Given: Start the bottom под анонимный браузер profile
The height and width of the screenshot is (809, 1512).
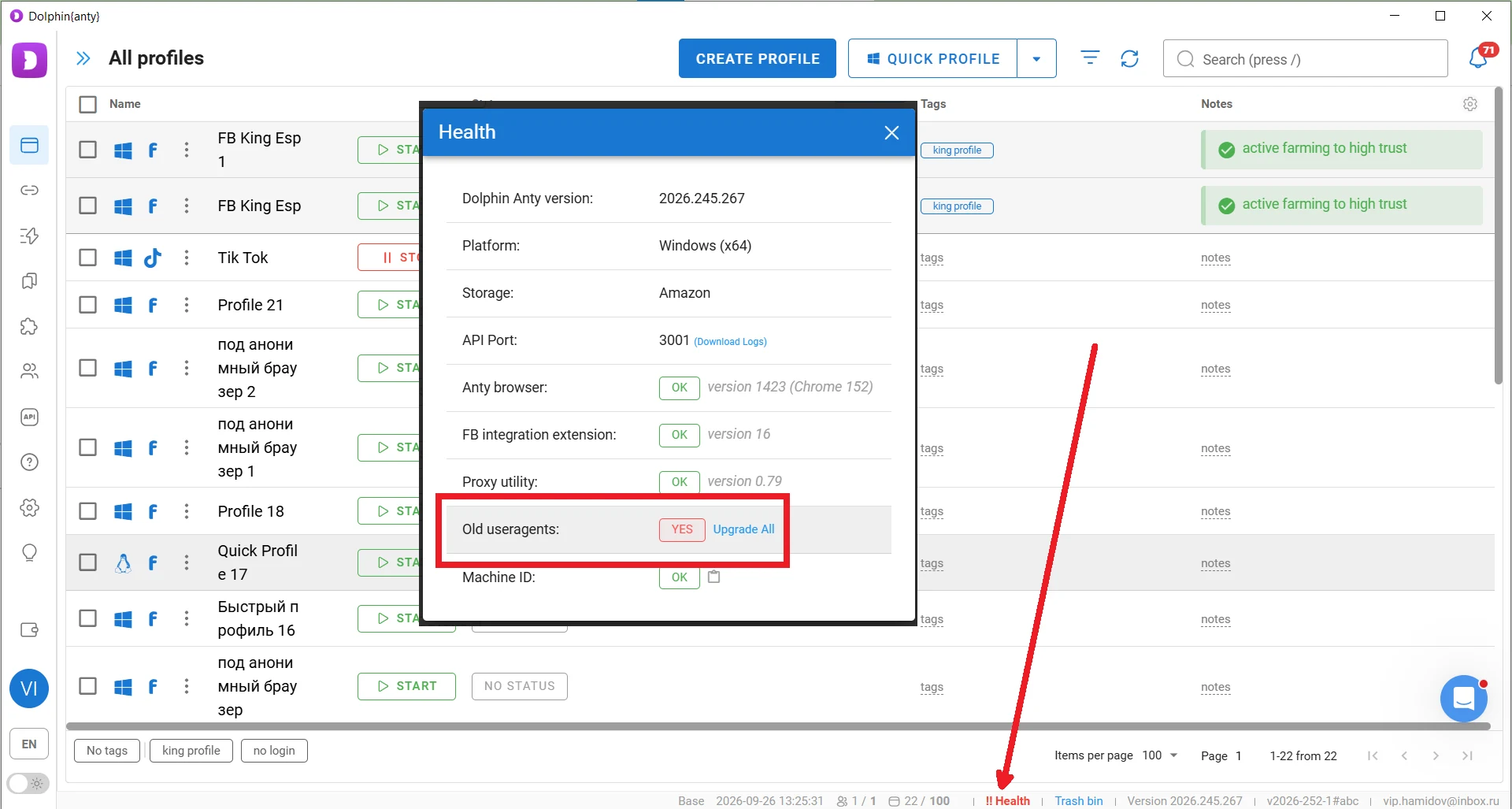Looking at the screenshot, I should pos(406,686).
